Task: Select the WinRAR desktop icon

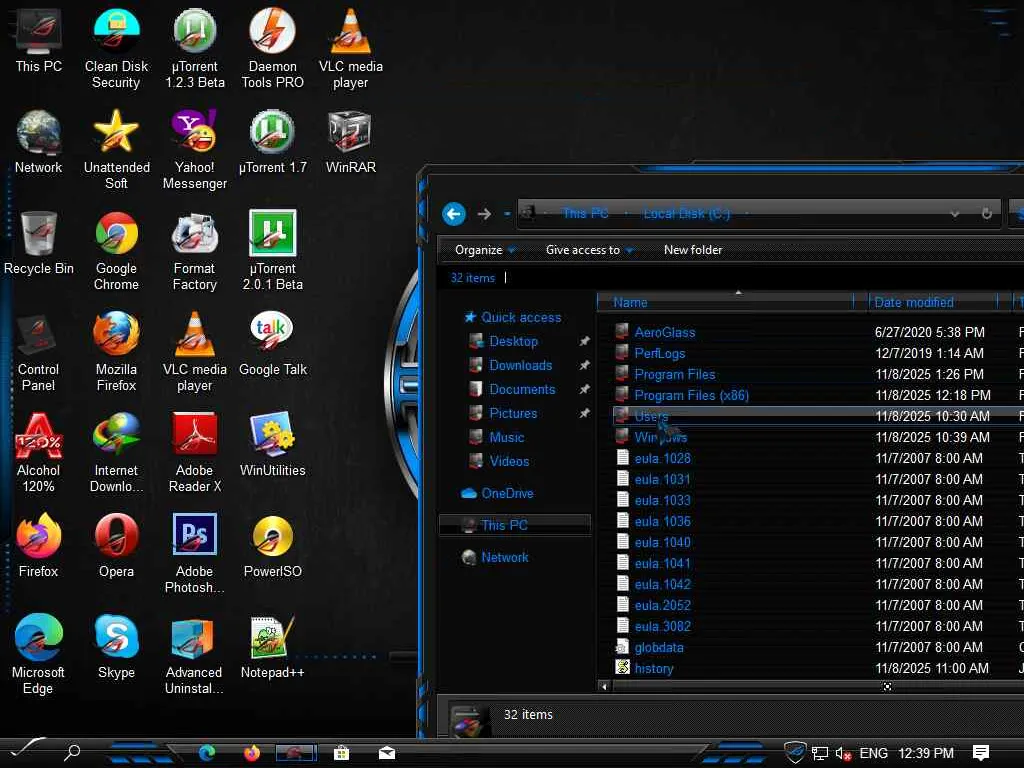Action: 351,142
